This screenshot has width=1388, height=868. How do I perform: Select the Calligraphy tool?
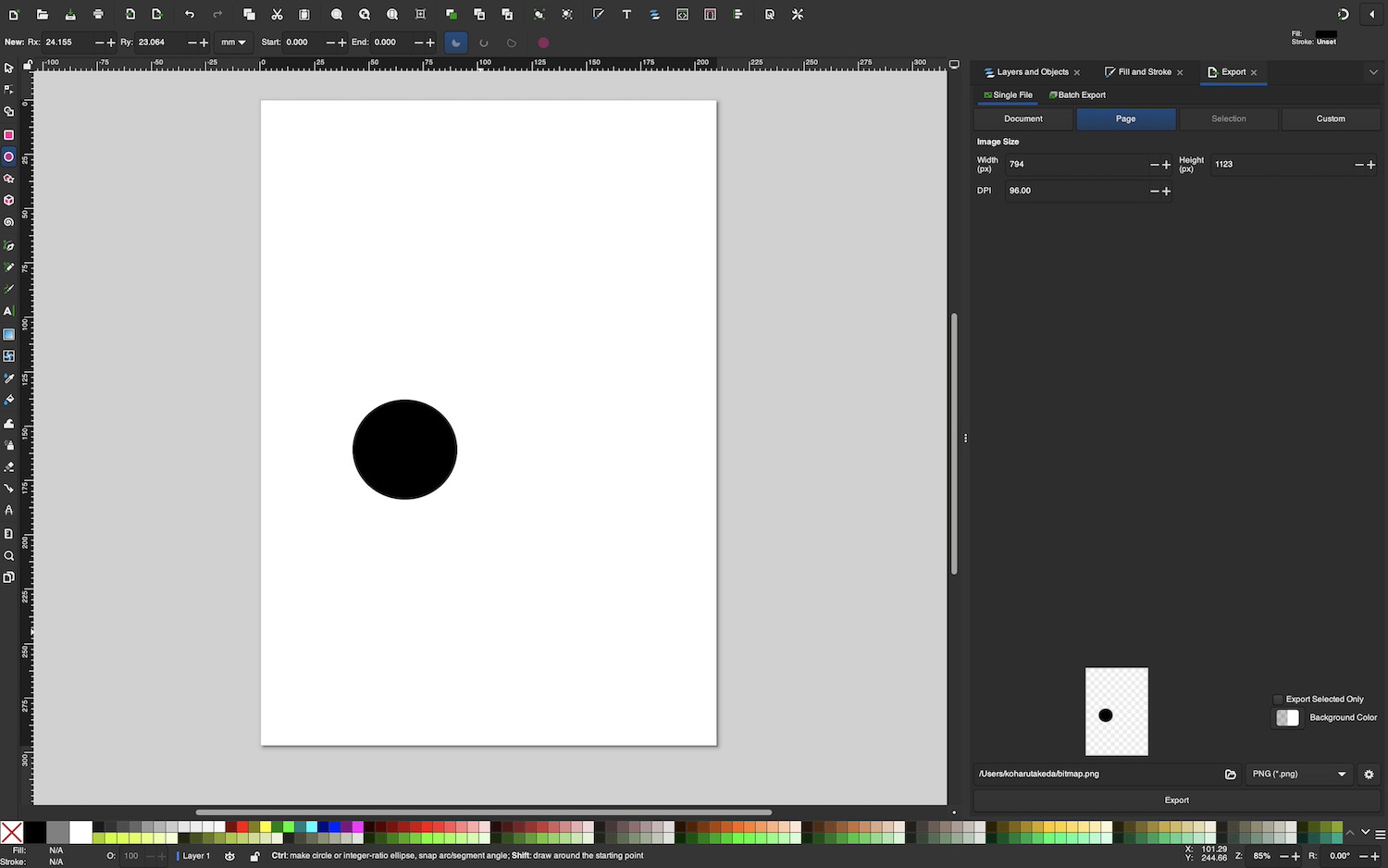click(9, 290)
